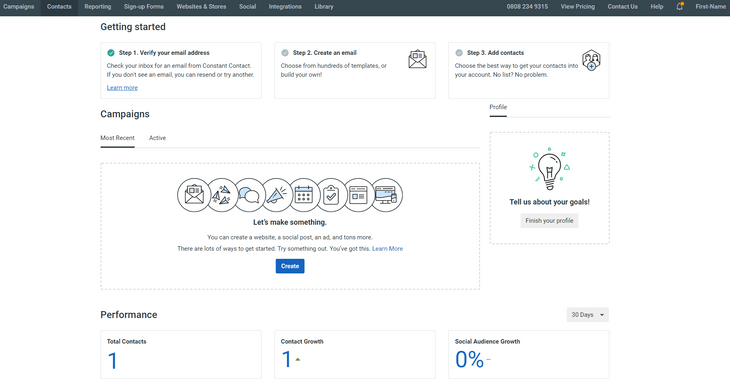Click the blue Create button
This screenshot has width=730, height=382.
point(290,266)
